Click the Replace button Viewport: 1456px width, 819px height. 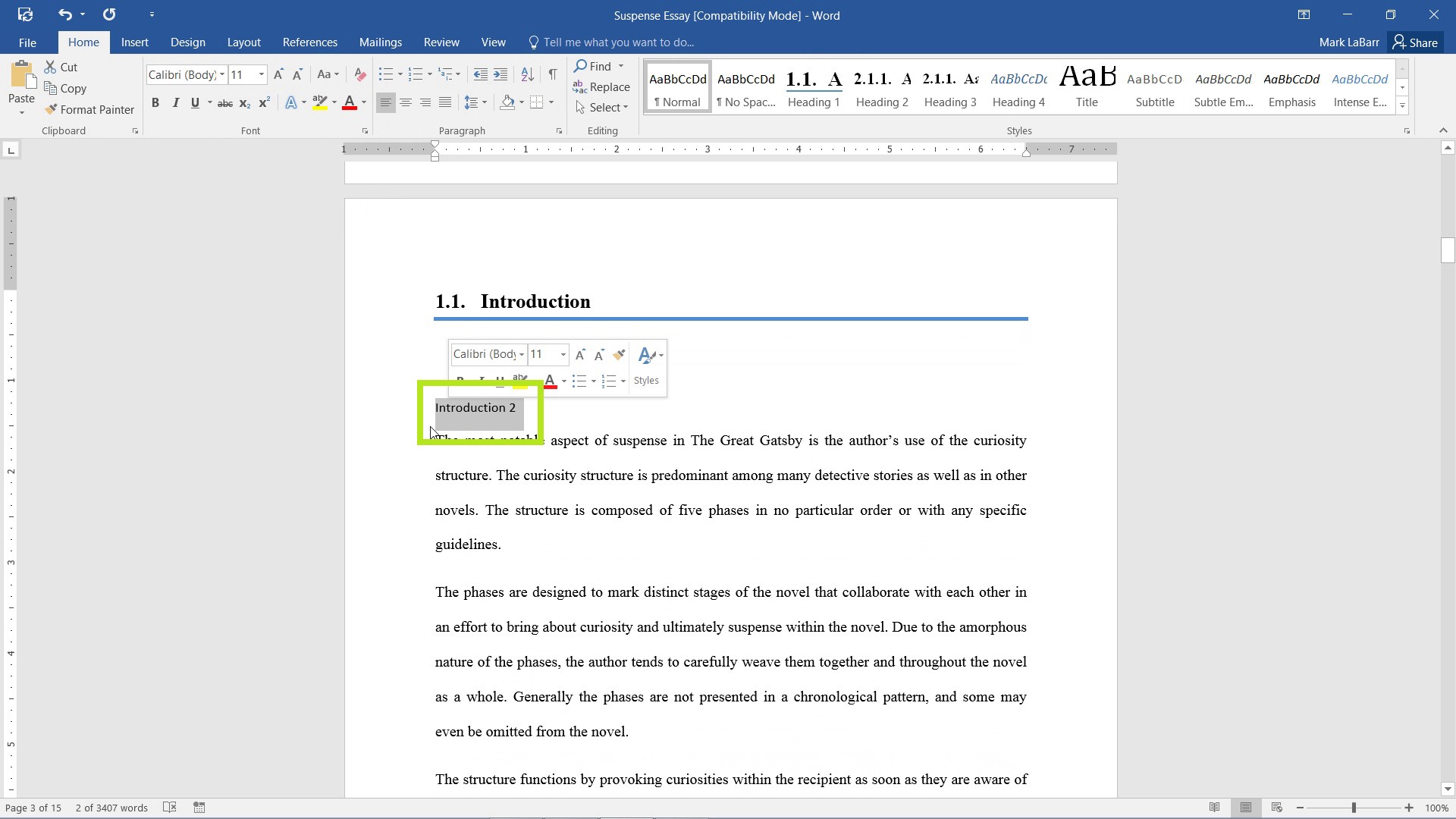(x=603, y=86)
